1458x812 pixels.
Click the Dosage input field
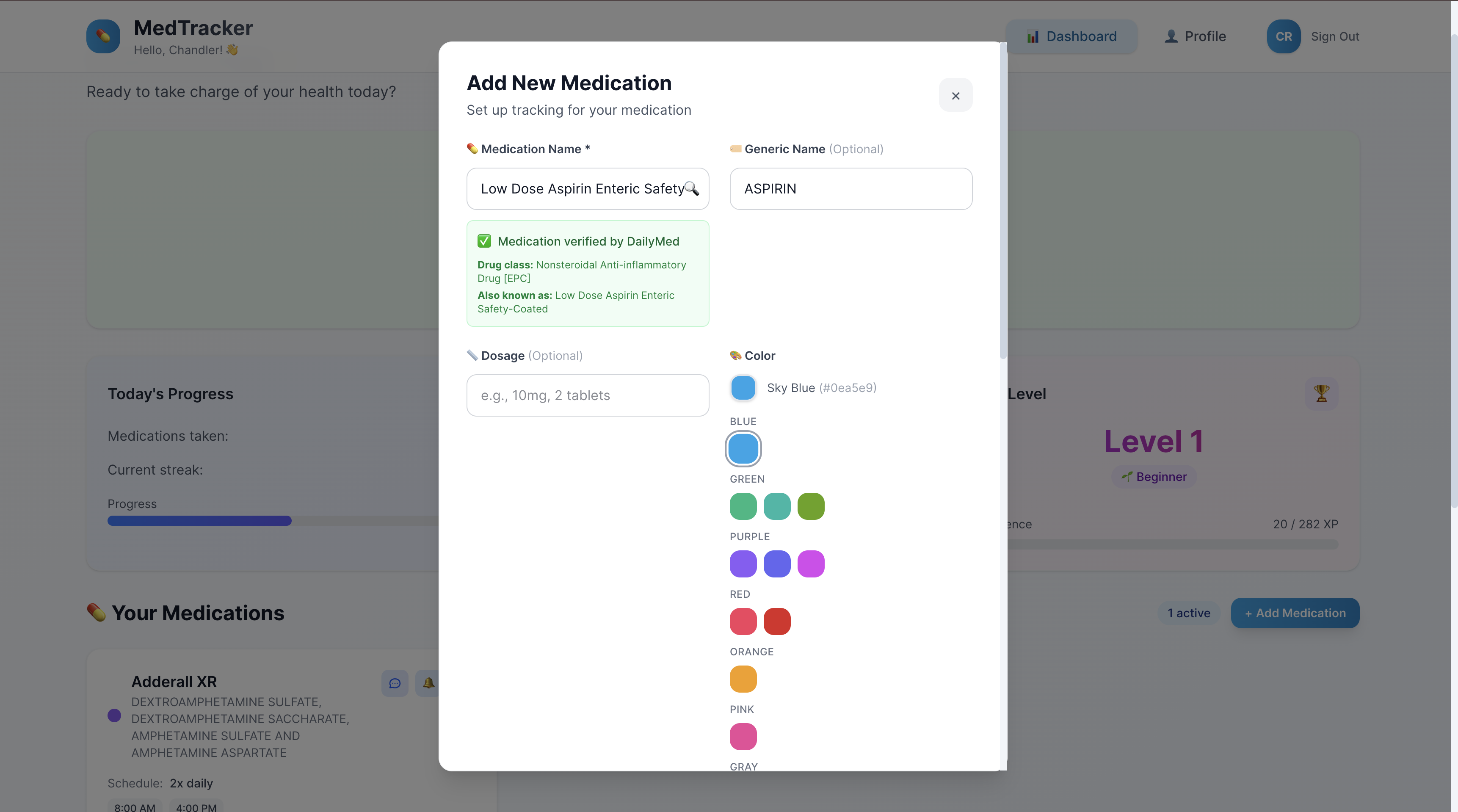tap(588, 395)
